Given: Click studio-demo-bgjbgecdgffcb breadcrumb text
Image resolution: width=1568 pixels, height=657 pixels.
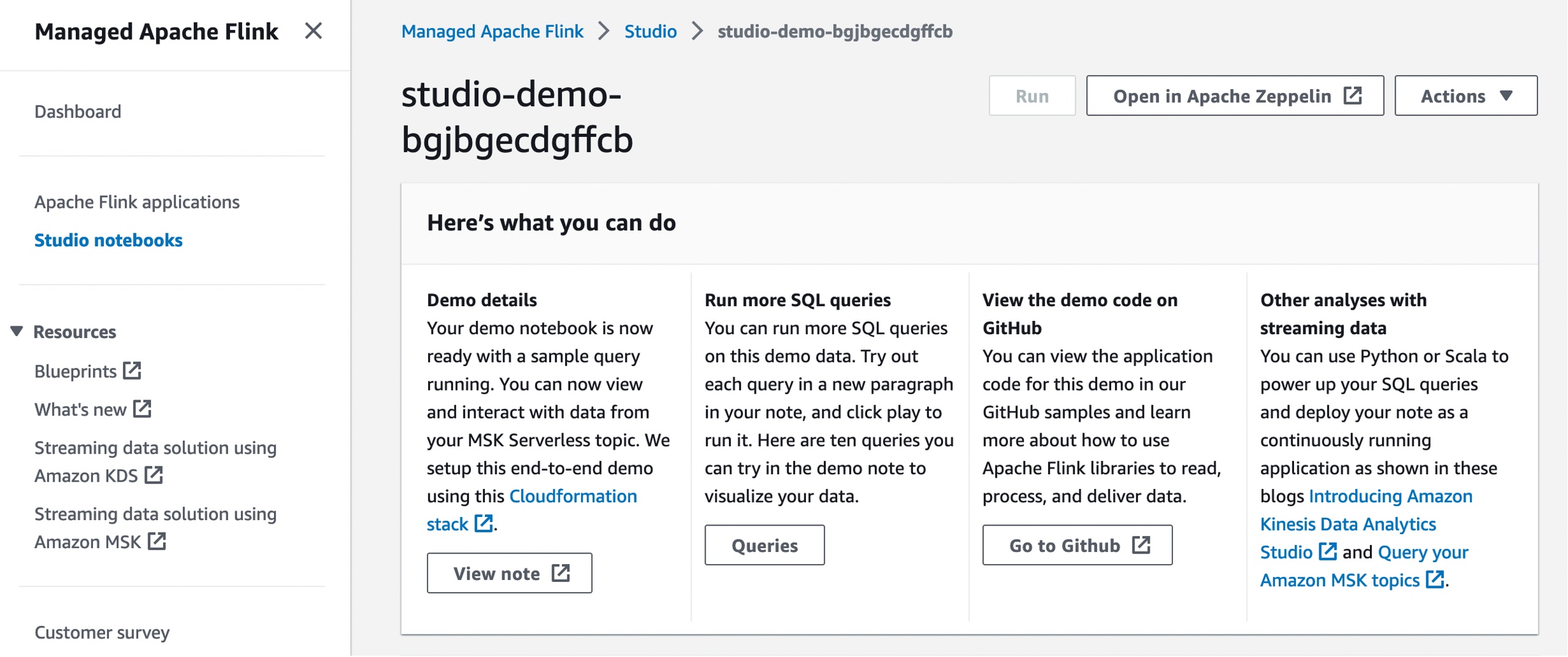Looking at the screenshot, I should point(835,31).
